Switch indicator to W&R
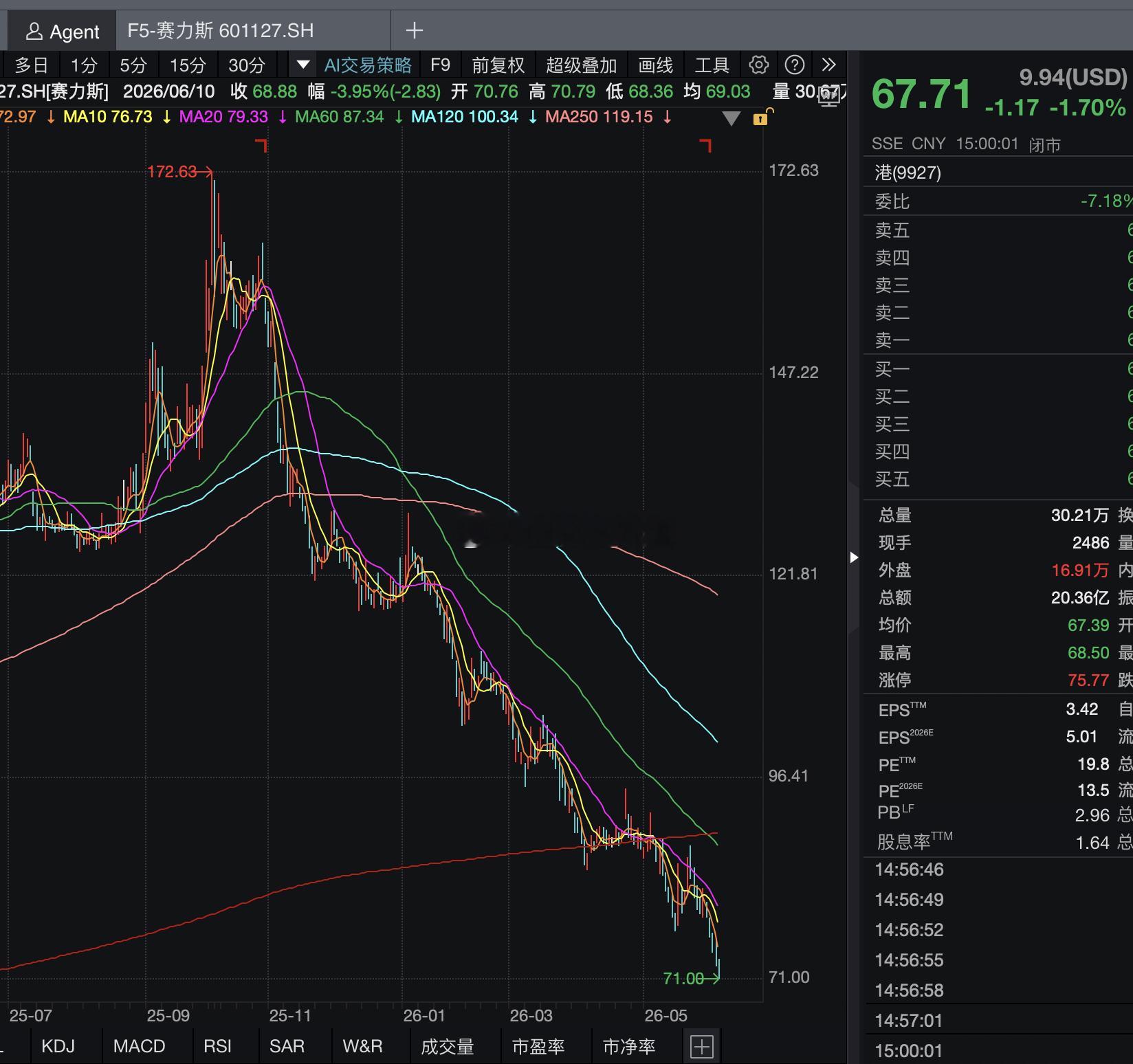 363,1046
